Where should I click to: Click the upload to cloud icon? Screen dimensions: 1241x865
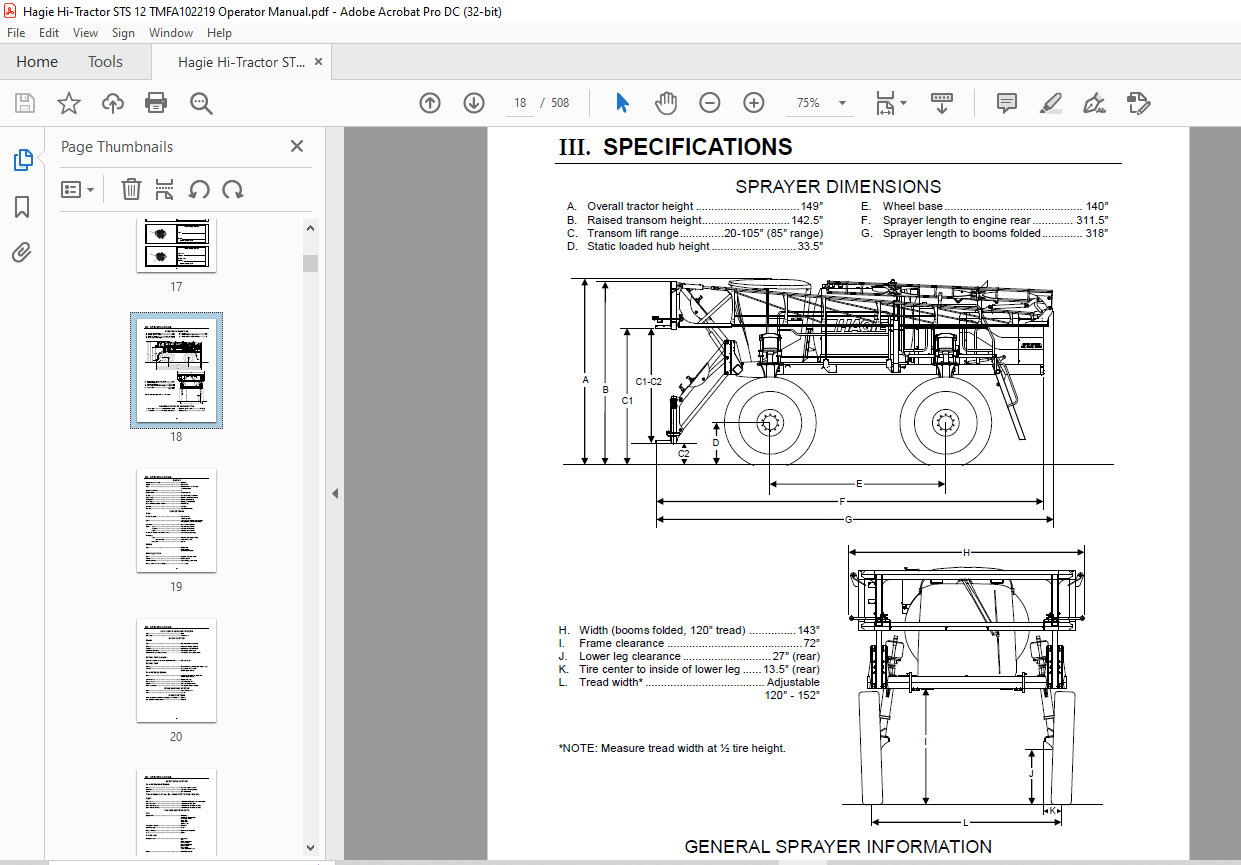point(113,103)
